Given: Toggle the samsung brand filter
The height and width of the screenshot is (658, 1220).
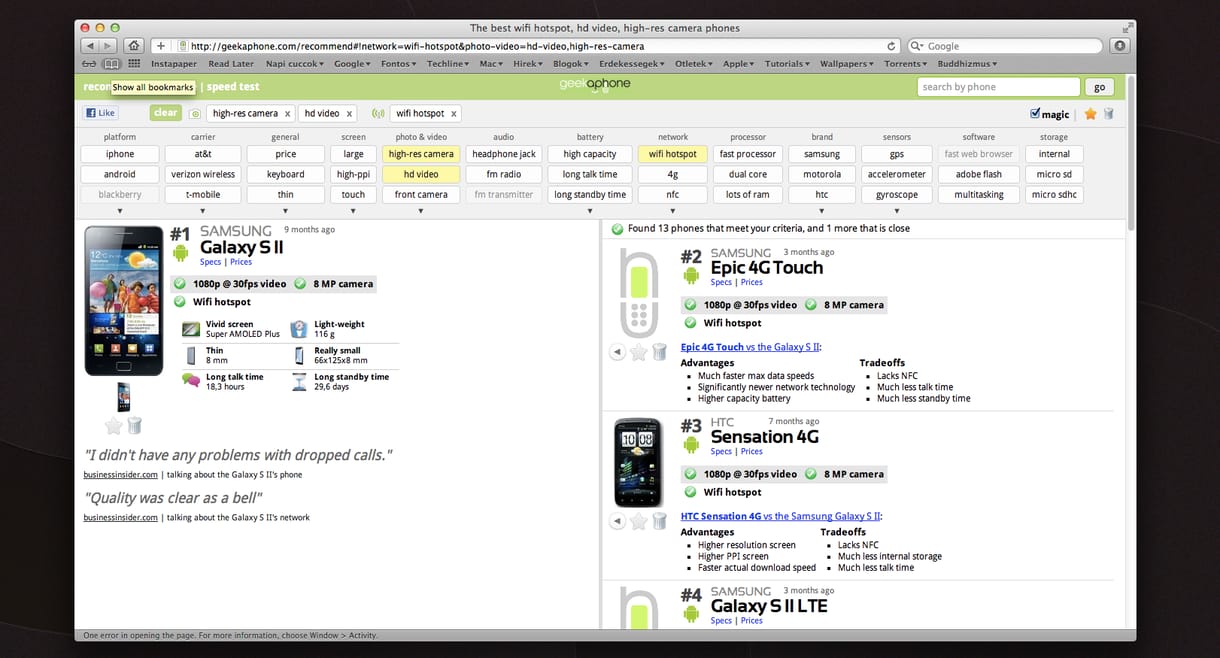Looking at the screenshot, I should pyautogui.click(x=822, y=154).
